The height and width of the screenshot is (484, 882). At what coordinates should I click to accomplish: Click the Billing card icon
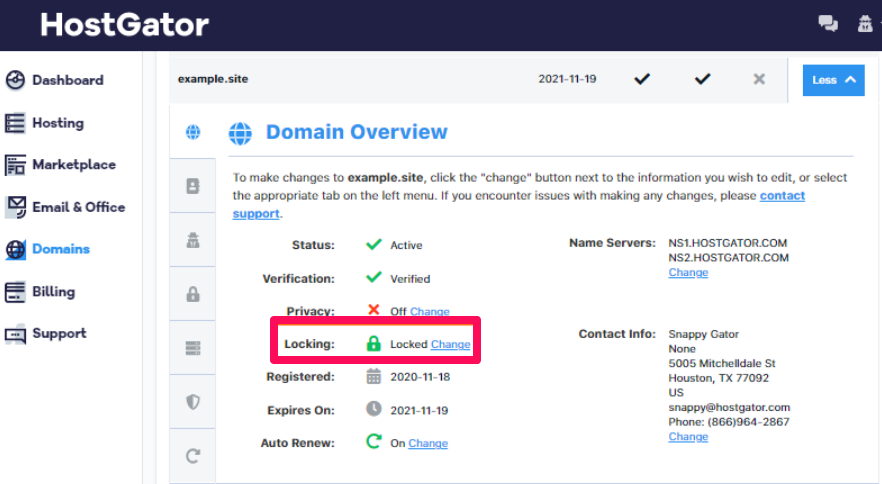click(15, 292)
